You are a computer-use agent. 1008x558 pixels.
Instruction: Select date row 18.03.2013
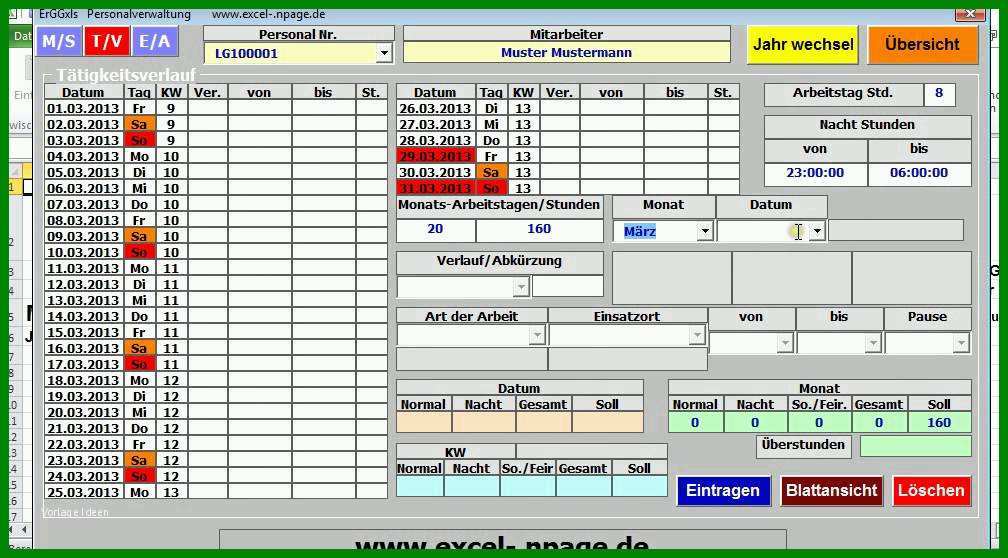tap(84, 380)
